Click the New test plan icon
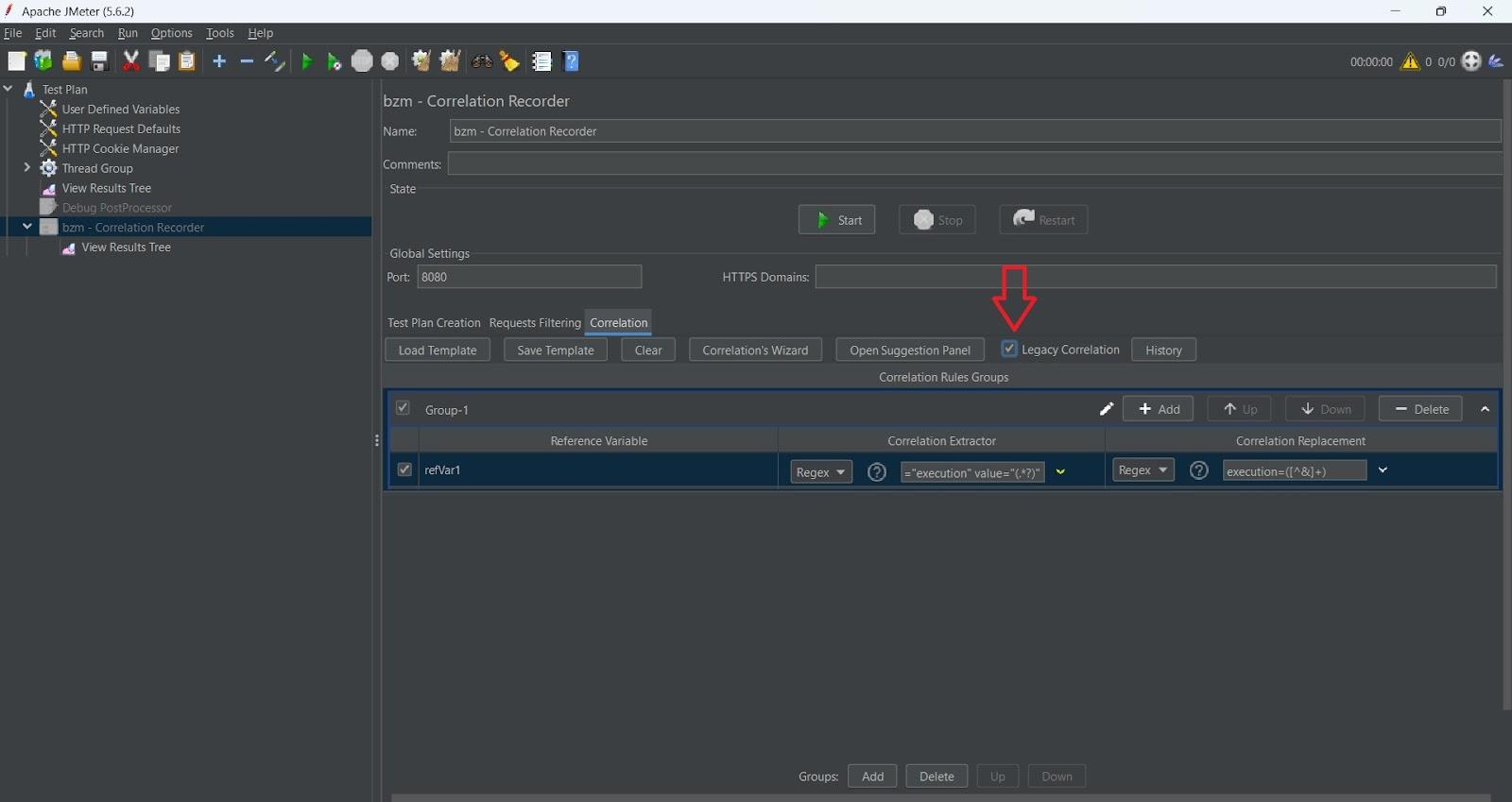Viewport: 1512px width, 802px height. 16,61
